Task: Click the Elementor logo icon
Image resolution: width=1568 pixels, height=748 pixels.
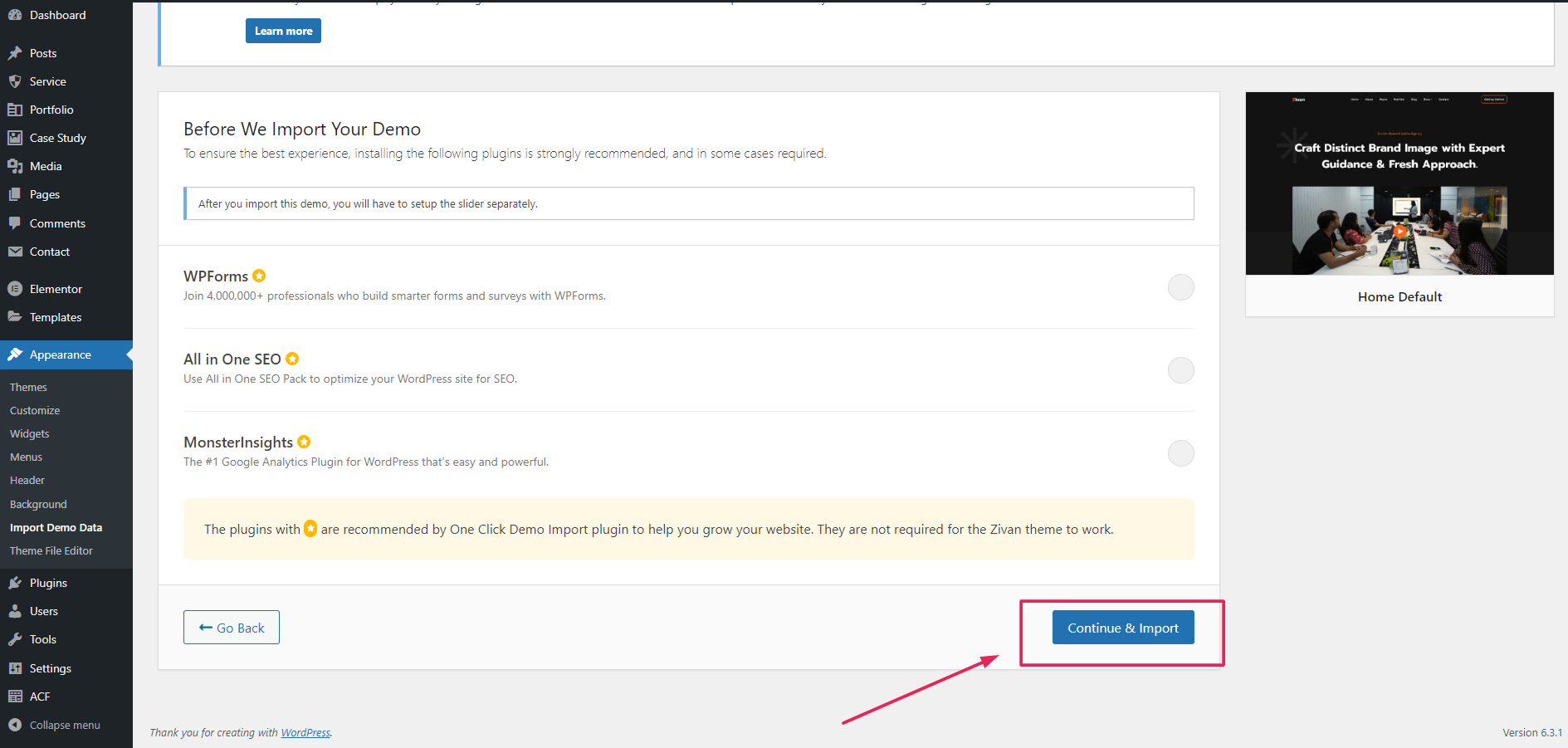Action: click(15, 289)
